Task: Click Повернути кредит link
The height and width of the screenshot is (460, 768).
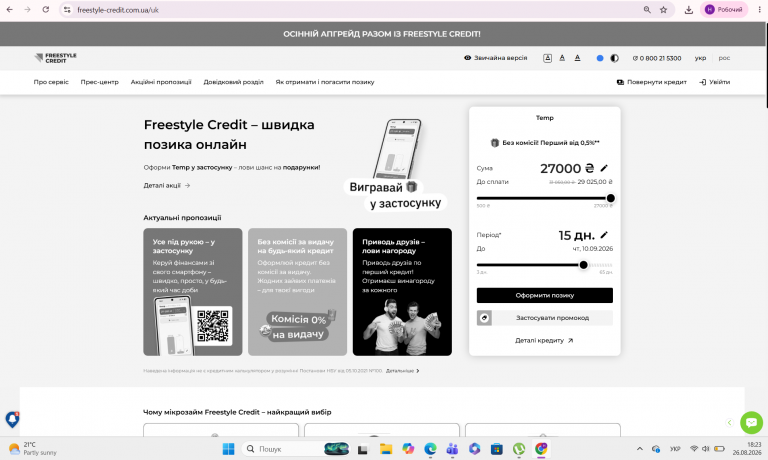Action: pos(651,82)
